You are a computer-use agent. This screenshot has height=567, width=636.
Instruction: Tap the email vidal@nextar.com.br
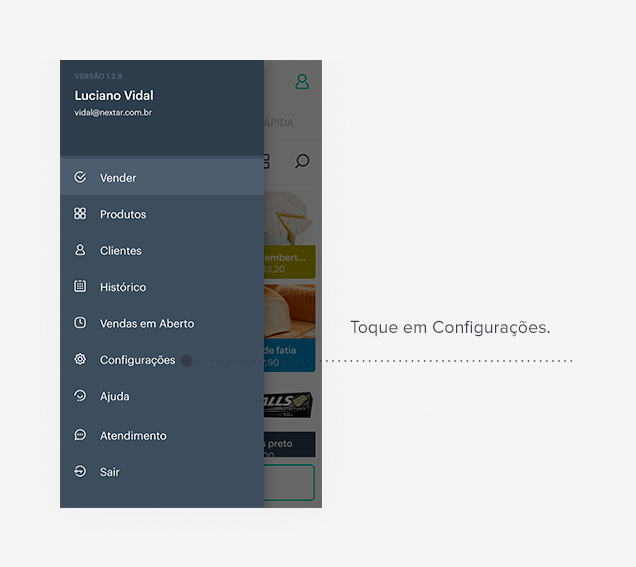click(x=113, y=113)
